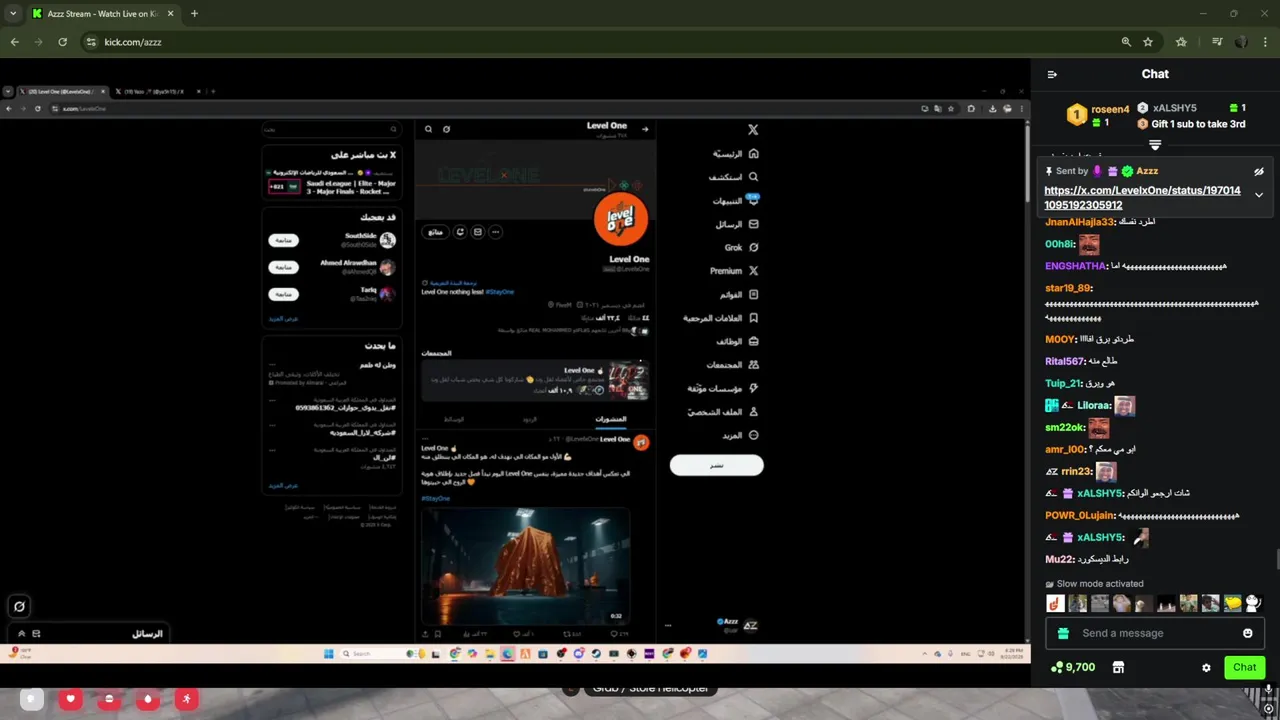Open the emoji picker in the chat input

pos(1247,633)
